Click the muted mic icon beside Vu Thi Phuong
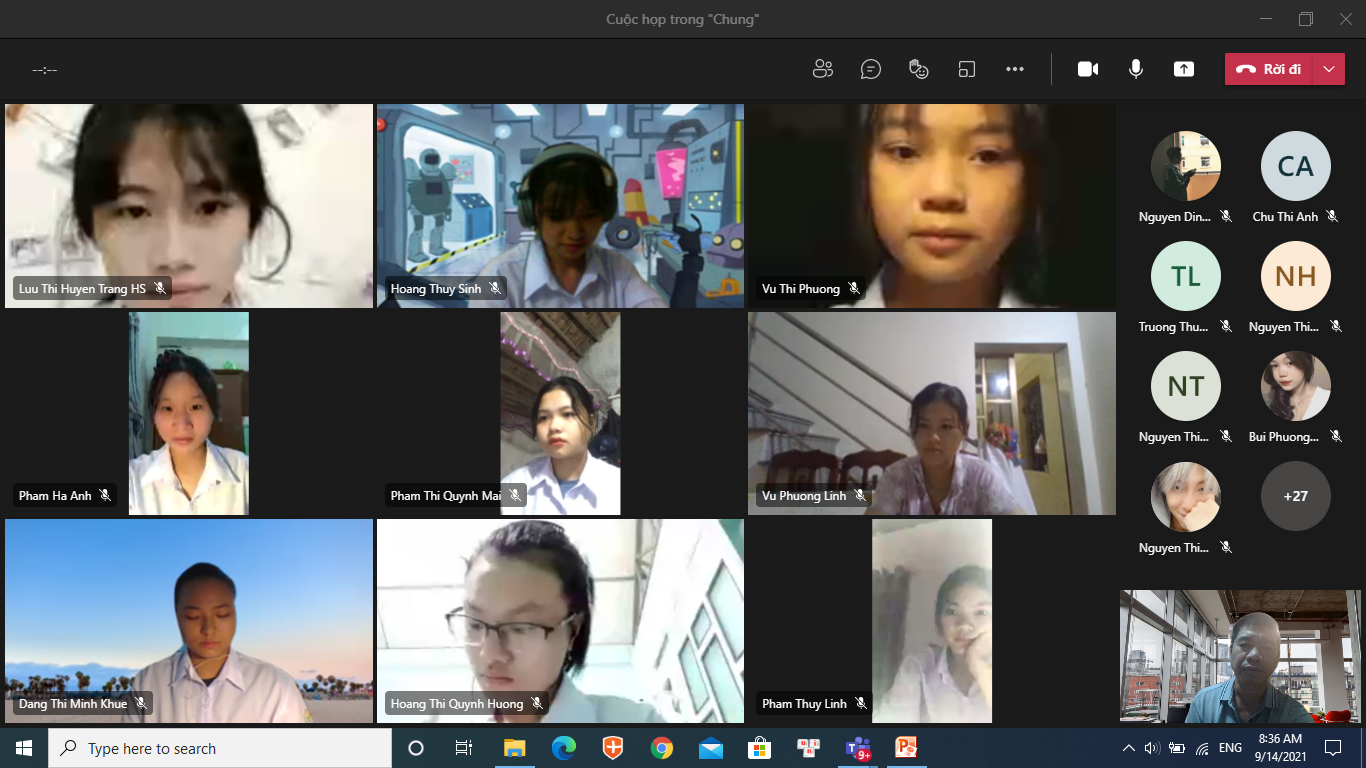1366x768 pixels. pyautogui.click(x=854, y=289)
